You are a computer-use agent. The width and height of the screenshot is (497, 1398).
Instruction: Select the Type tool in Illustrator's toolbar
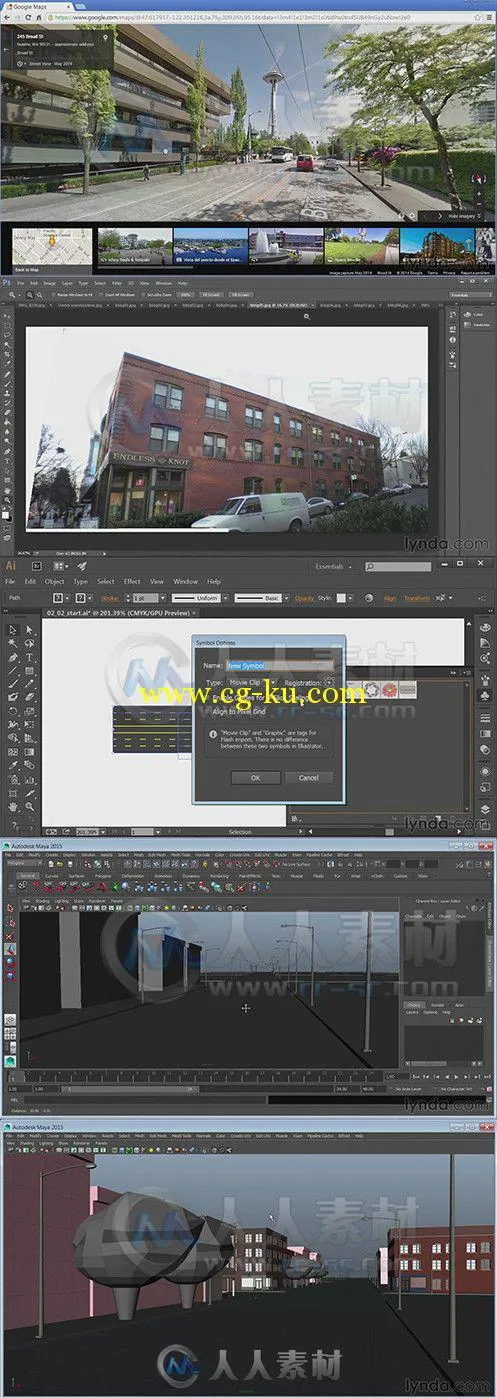[x=29, y=658]
